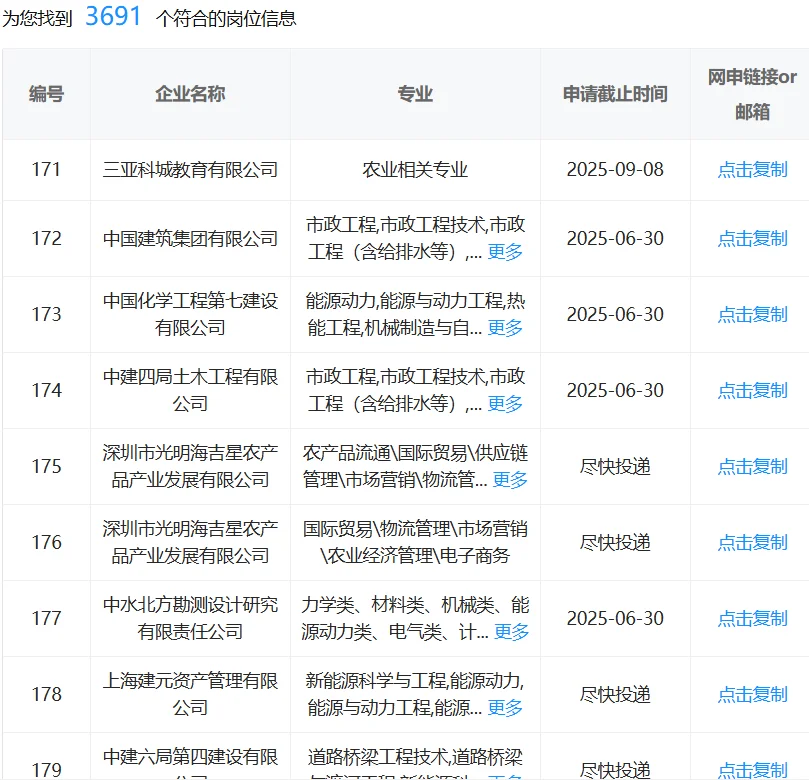Copy application link for row 175
This screenshot has height=780, width=809.
tap(752, 466)
